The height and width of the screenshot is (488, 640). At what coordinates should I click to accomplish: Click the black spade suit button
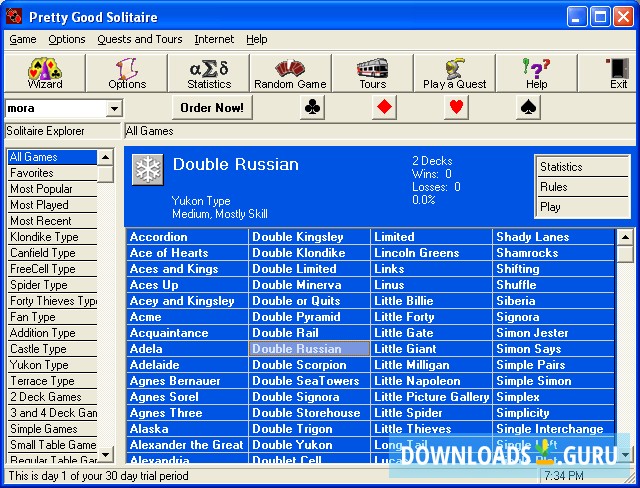[x=528, y=108]
